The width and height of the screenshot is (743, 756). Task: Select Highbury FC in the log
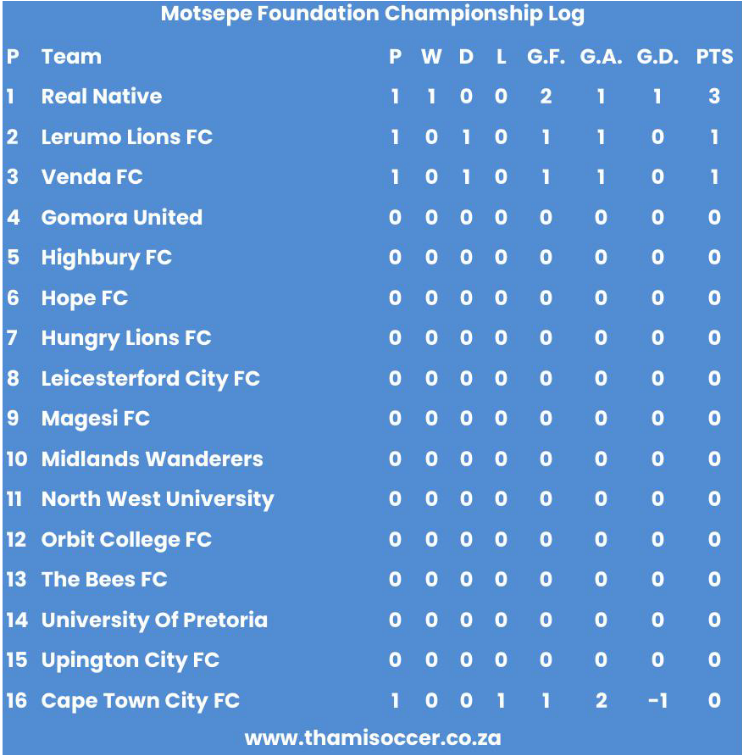[x=107, y=258]
